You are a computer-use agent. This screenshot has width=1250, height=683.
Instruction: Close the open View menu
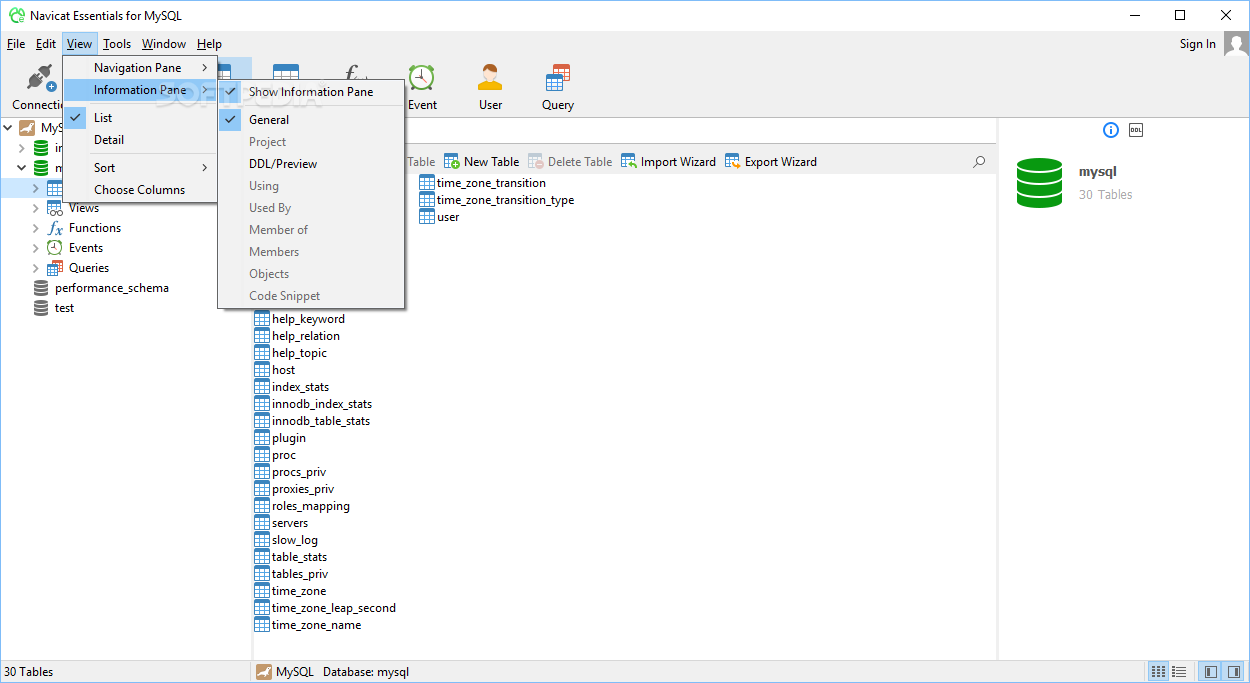pos(79,44)
